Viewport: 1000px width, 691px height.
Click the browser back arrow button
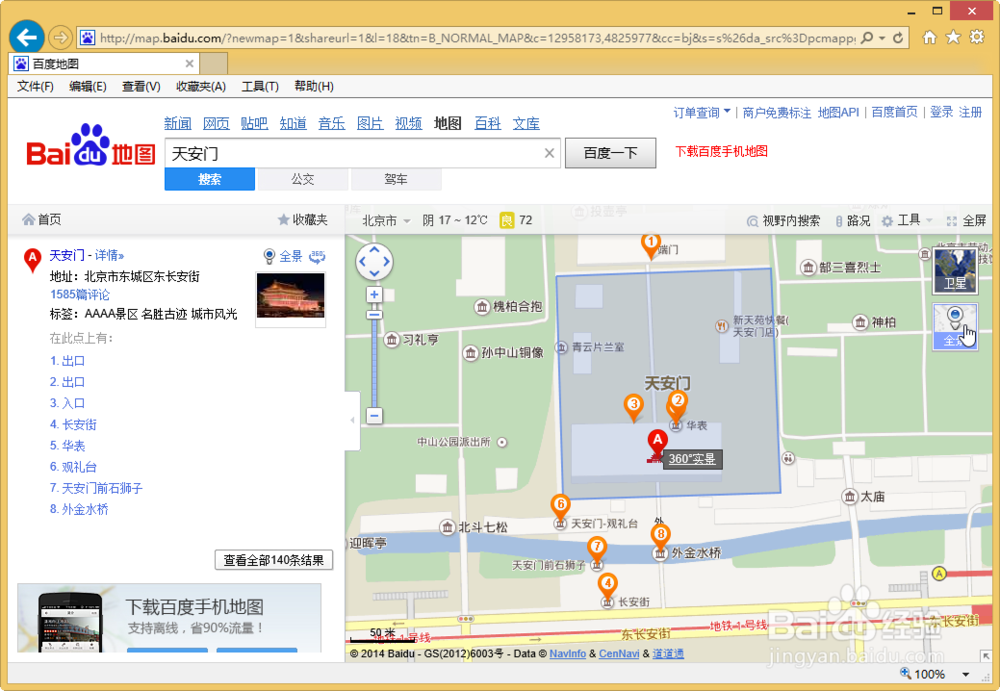tap(27, 37)
